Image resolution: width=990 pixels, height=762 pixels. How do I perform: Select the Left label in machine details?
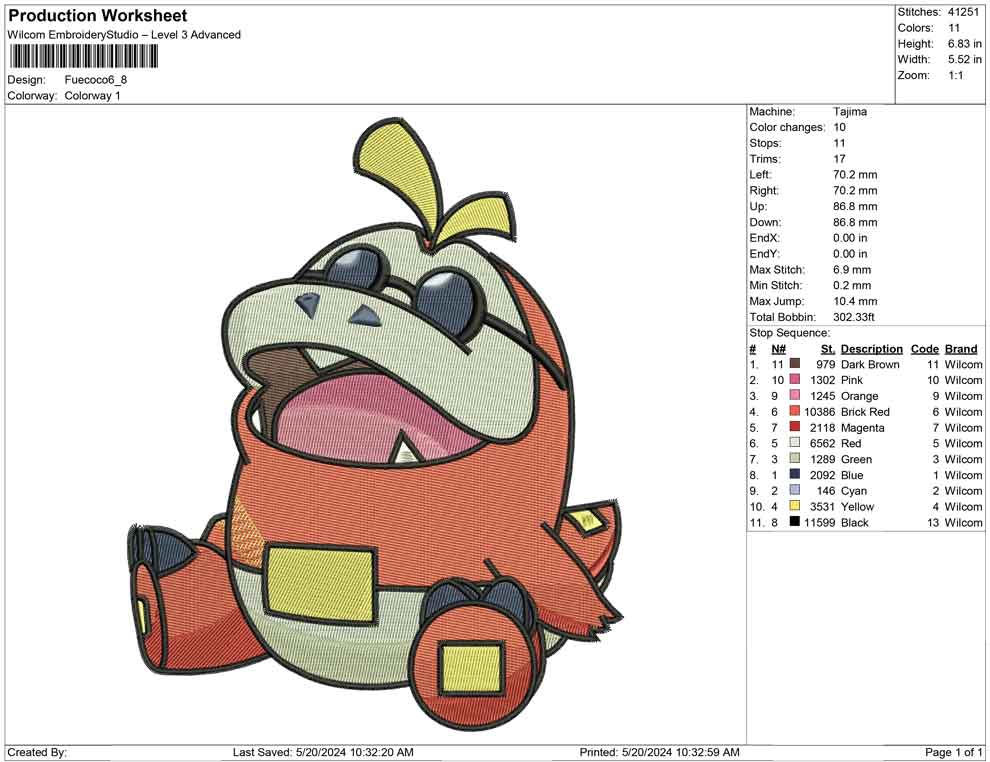[760, 175]
